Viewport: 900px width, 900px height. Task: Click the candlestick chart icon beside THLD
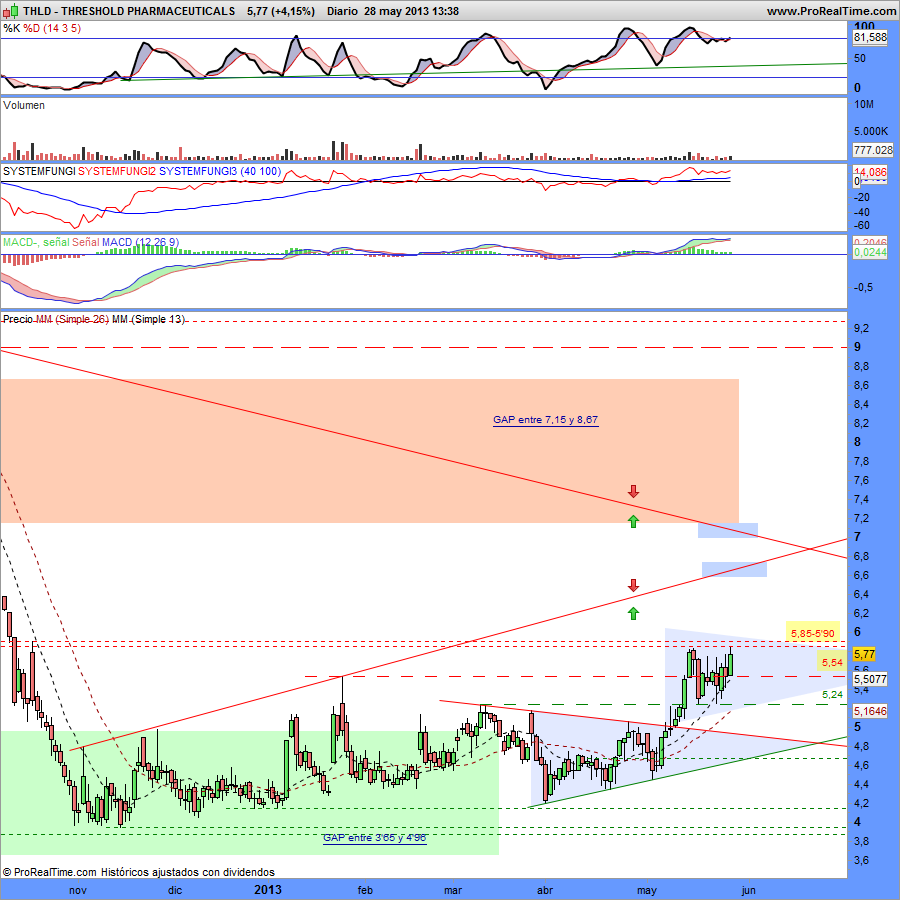pyautogui.click(x=10, y=11)
